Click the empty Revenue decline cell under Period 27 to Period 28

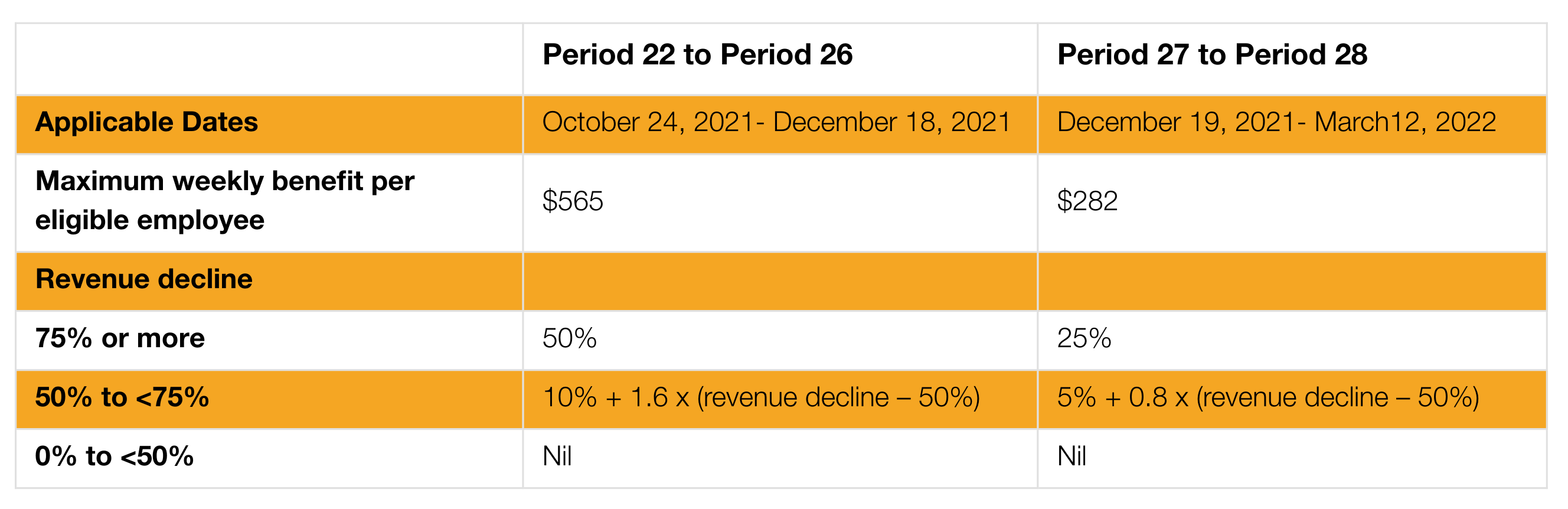tap(1292, 281)
